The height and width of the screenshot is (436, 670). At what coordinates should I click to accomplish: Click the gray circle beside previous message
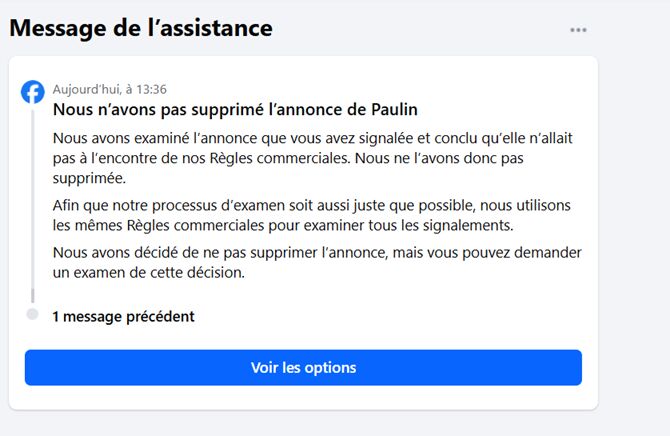click(32, 314)
